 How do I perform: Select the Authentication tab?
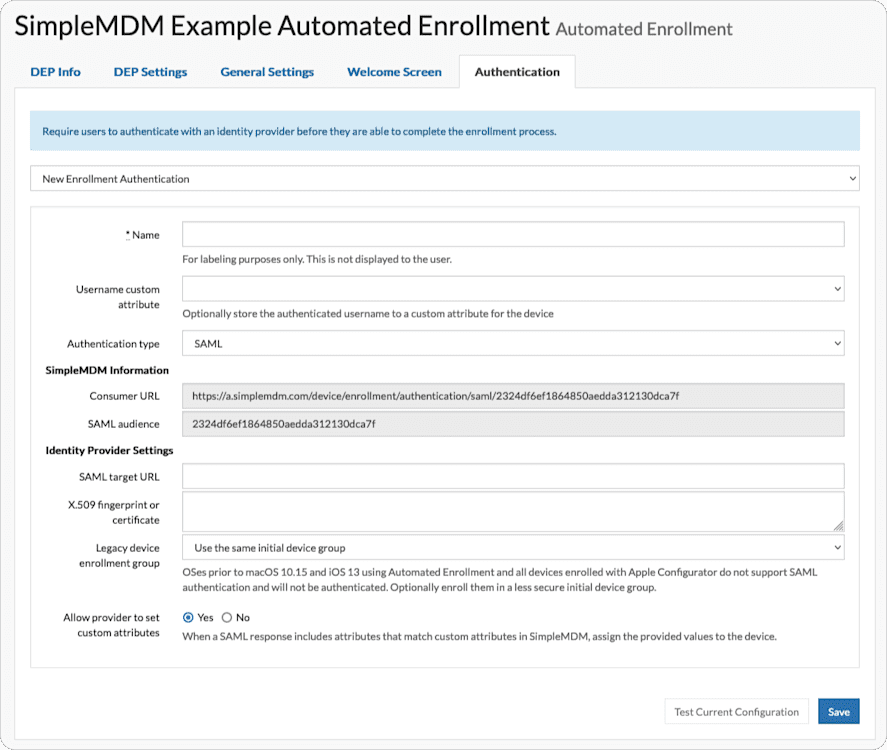click(517, 72)
